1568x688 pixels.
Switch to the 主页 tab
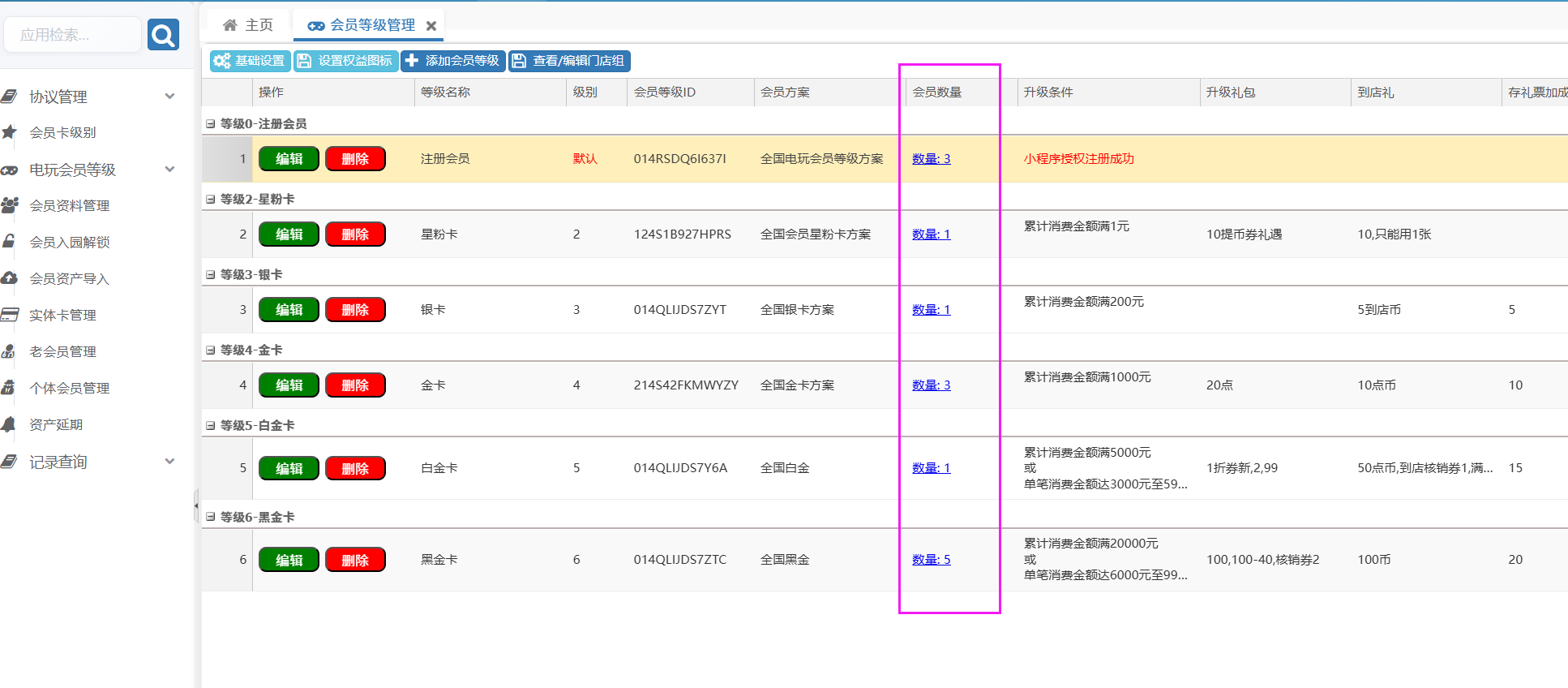click(x=248, y=25)
